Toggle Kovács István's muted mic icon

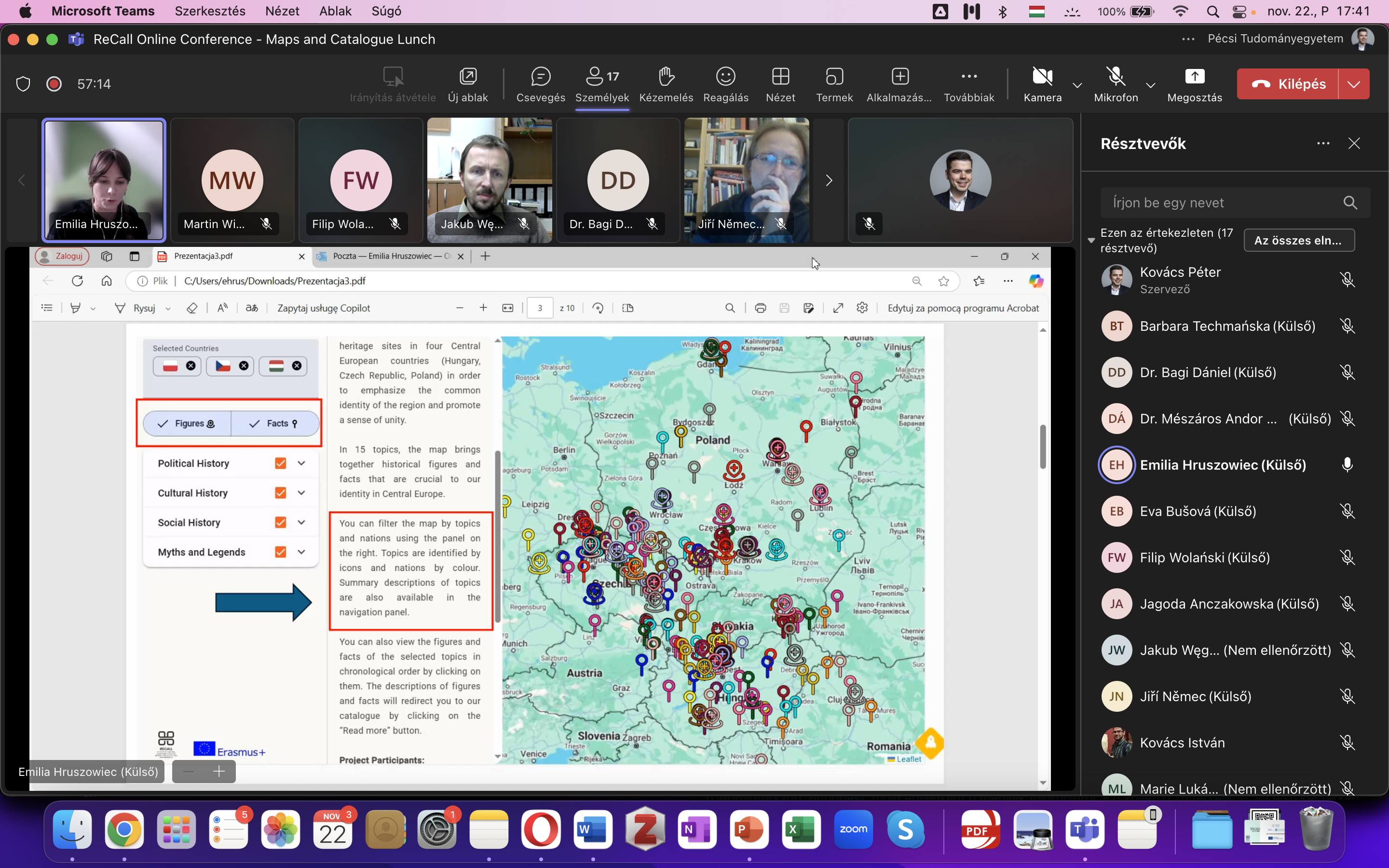[x=1347, y=743]
